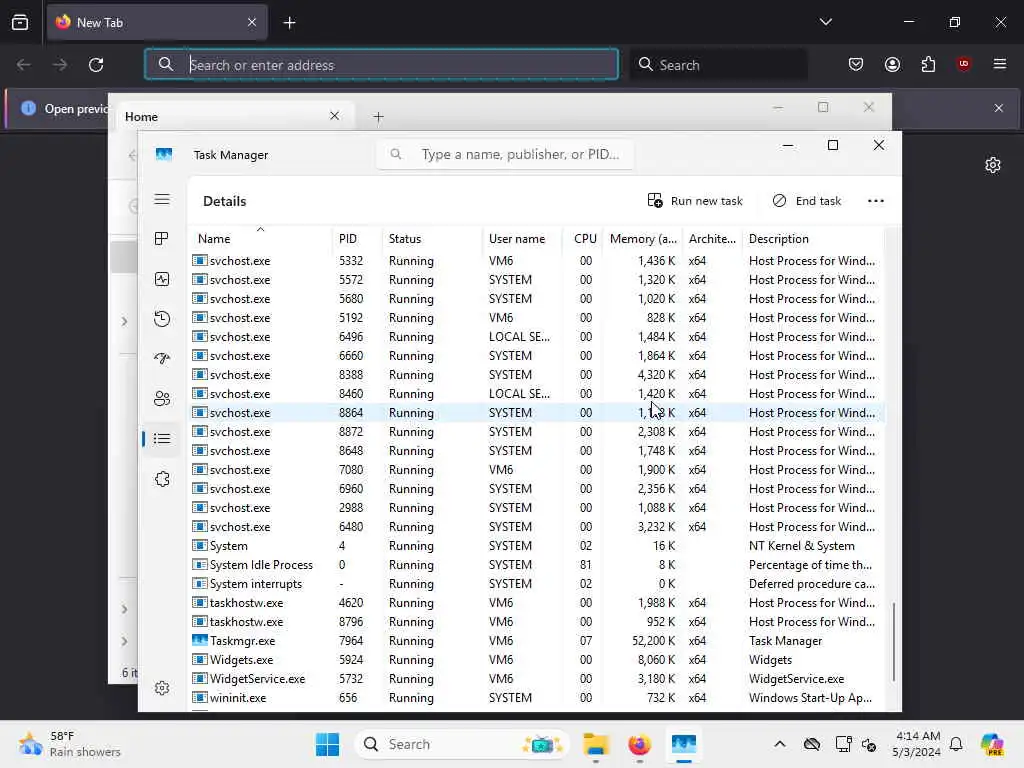Sort by Memory column header
Screen dimensions: 1024x768
tap(643, 239)
